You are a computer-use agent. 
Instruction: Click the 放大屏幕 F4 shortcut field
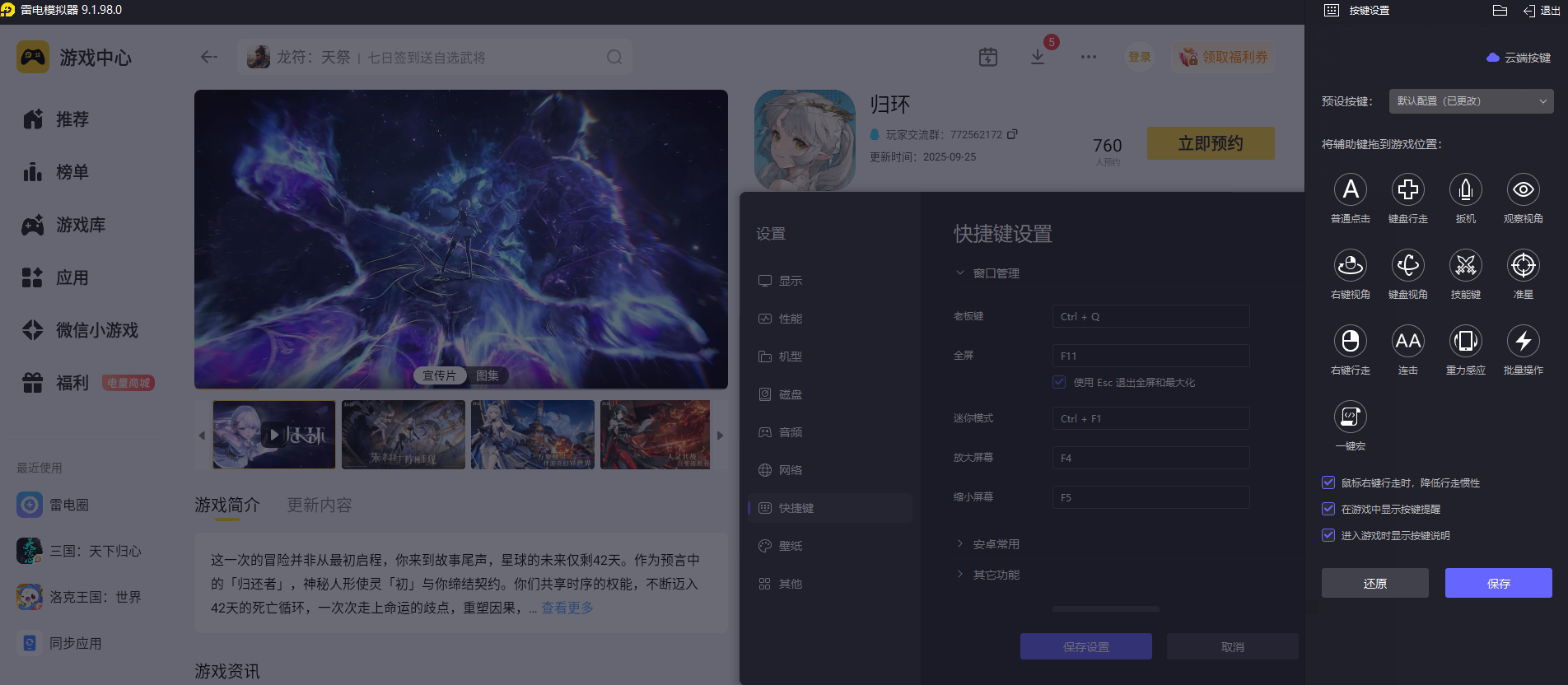[x=1150, y=458]
